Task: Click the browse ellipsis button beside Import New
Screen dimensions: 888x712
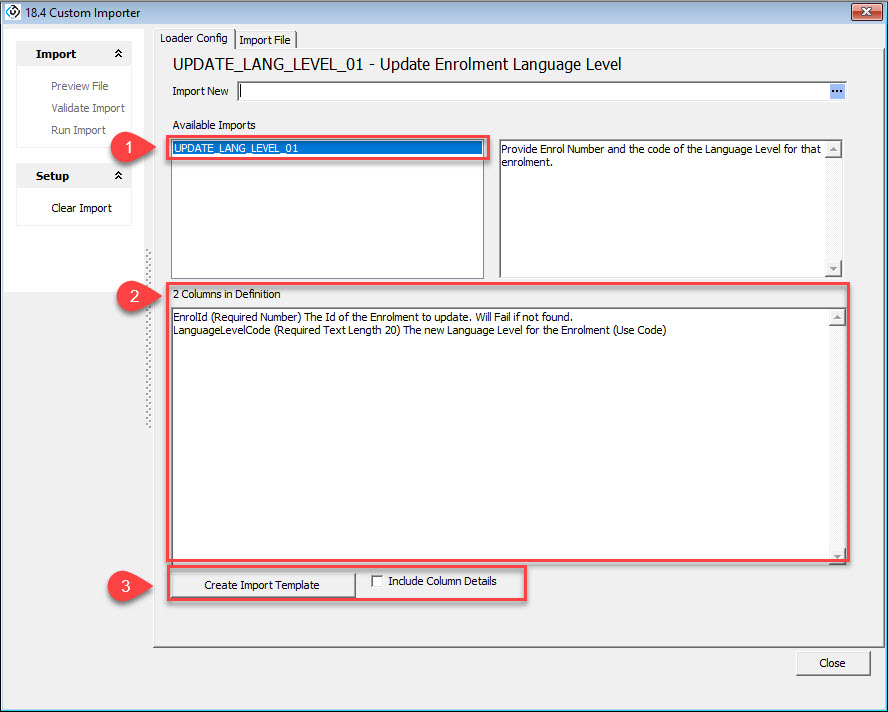Action: pyautogui.click(x=837, y=91)
